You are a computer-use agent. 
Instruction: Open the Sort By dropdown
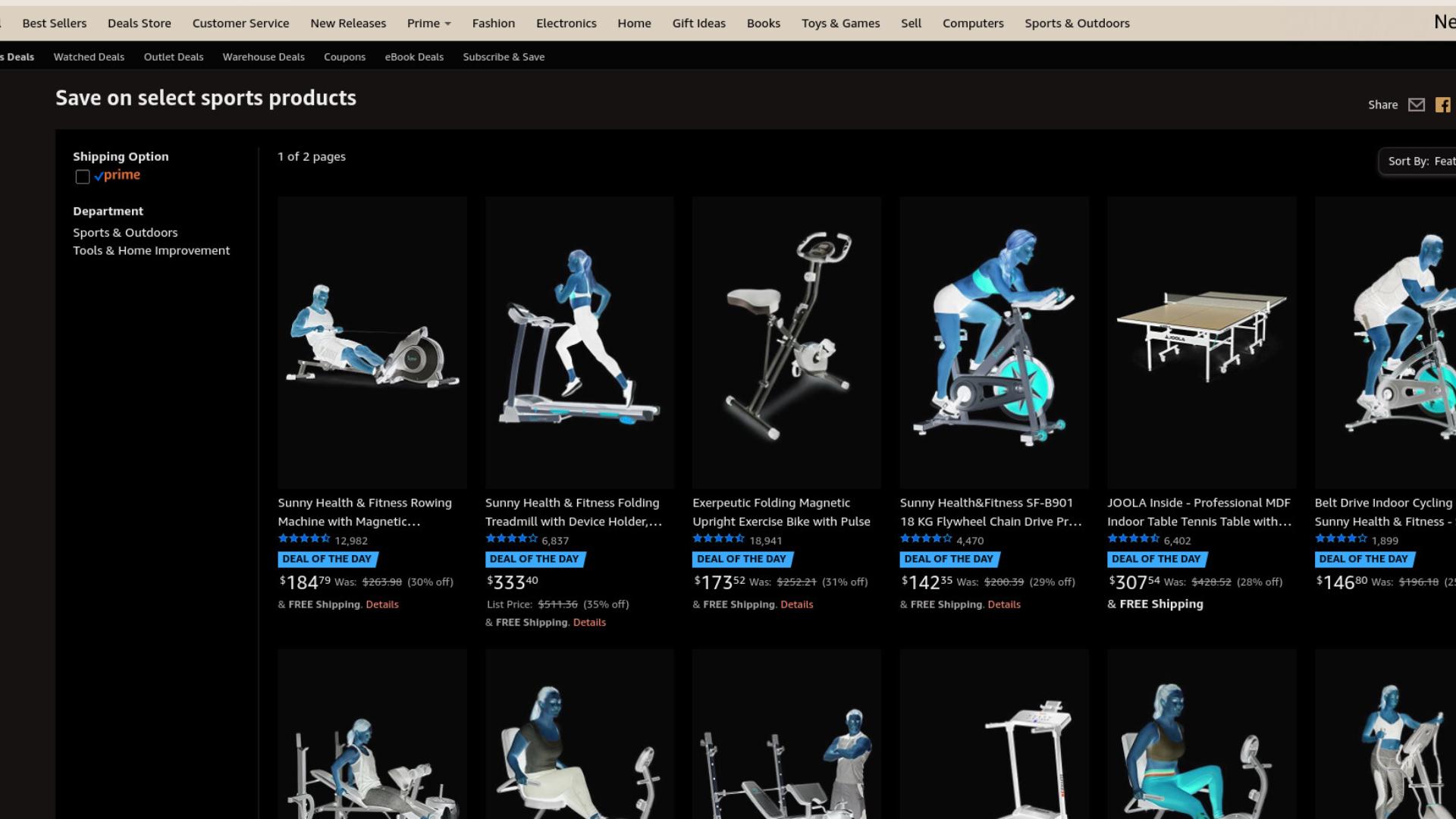[1417, 162]
